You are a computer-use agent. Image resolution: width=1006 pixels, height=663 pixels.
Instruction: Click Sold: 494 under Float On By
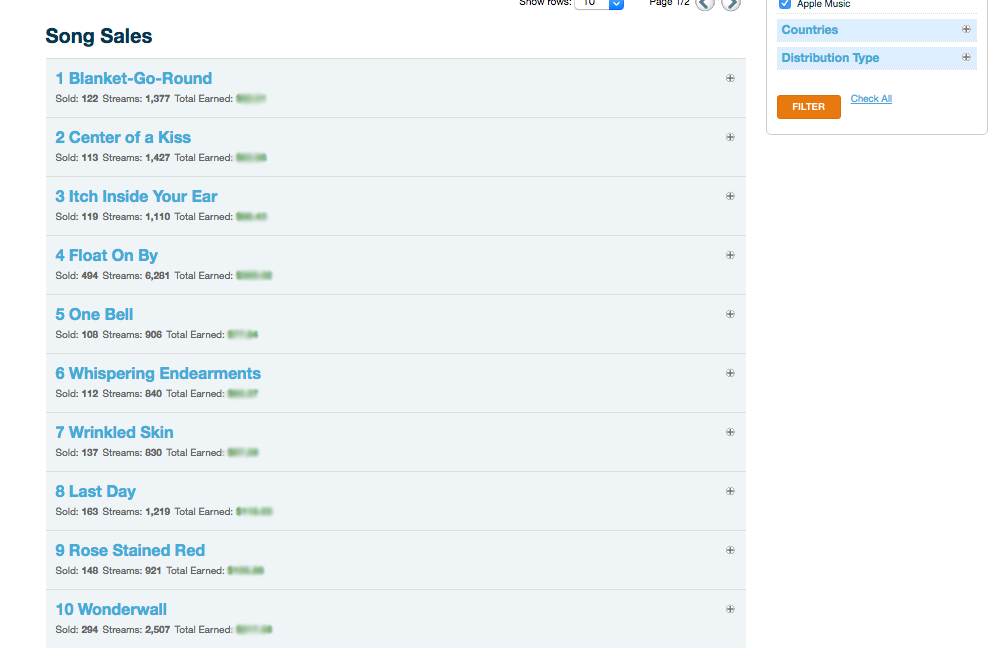[x=77, y=276]
